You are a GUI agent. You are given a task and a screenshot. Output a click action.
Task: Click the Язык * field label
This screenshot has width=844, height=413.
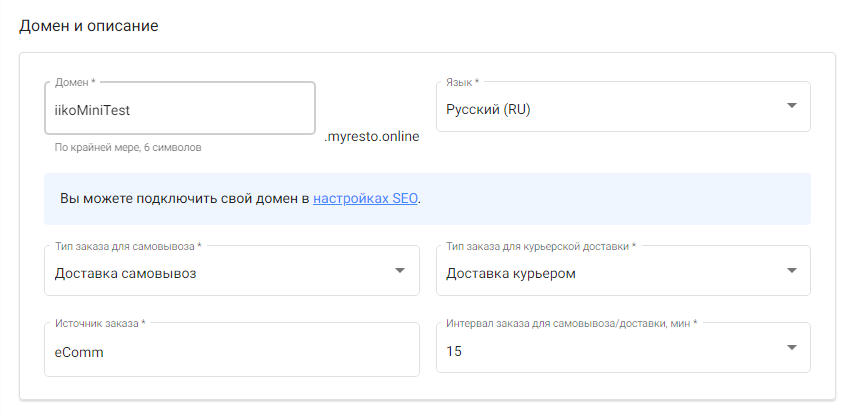coord(462,82)
